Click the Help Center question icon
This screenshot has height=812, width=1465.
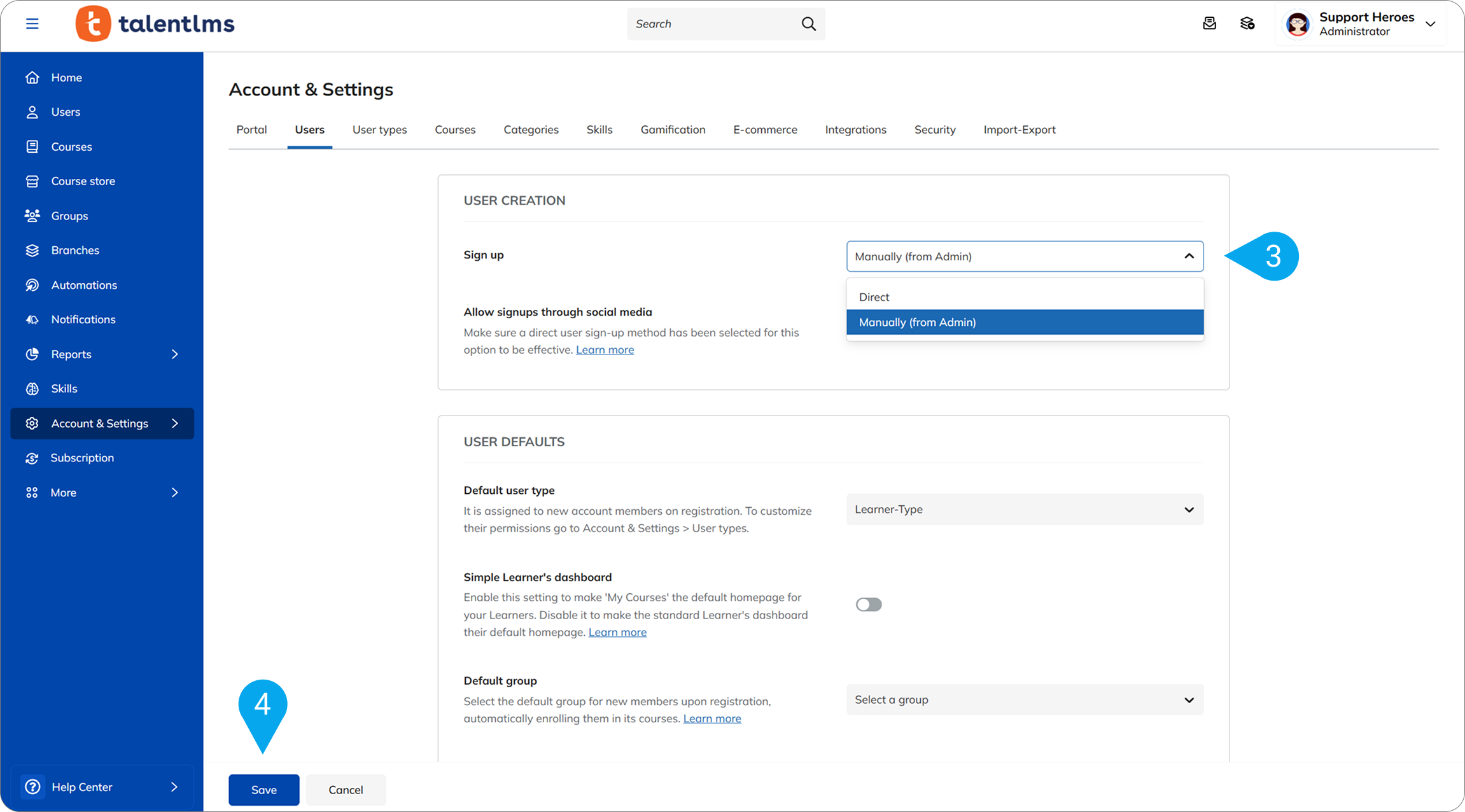click(x=32, y=787)
